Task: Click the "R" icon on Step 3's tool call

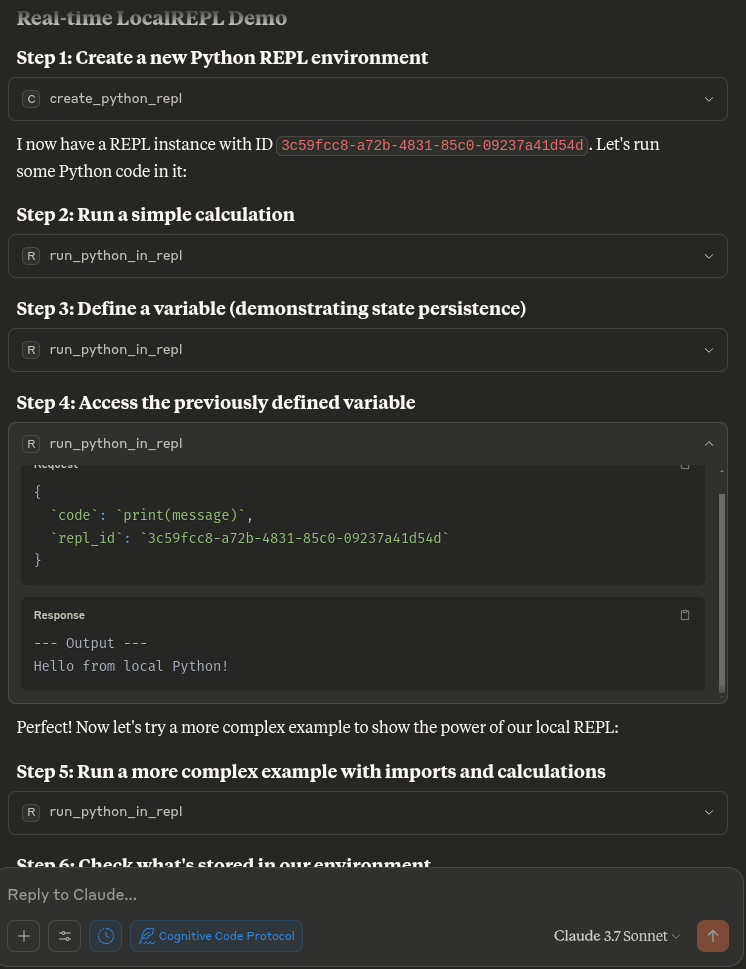Action: pos(31,350)
